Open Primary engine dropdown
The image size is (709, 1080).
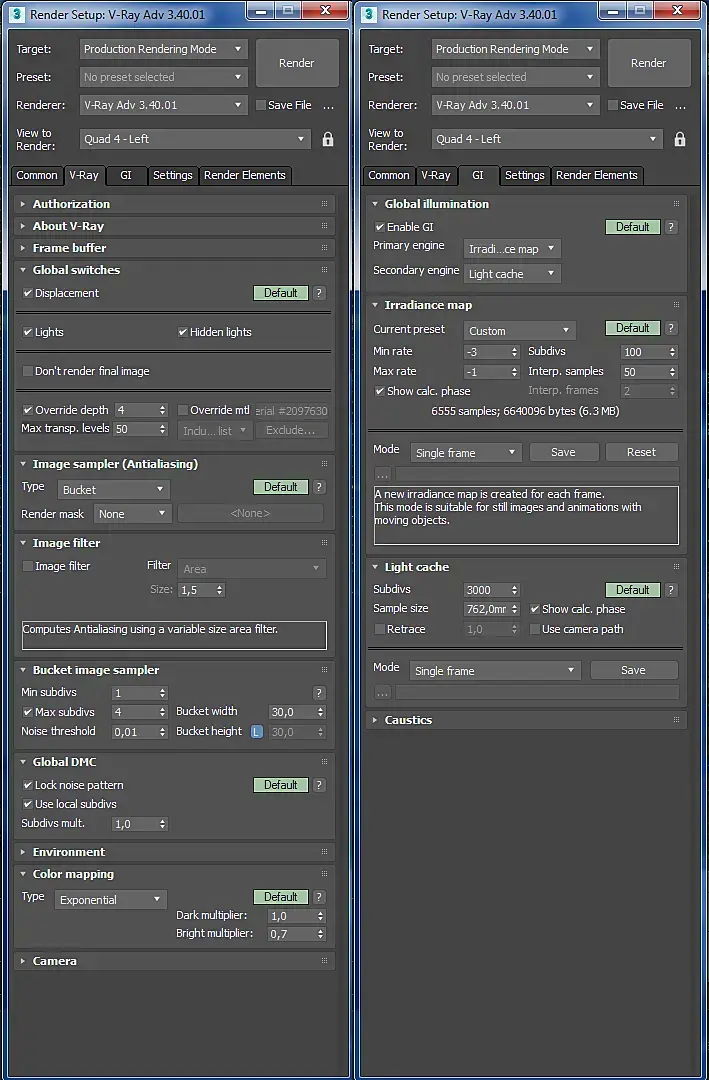[512, 249]
